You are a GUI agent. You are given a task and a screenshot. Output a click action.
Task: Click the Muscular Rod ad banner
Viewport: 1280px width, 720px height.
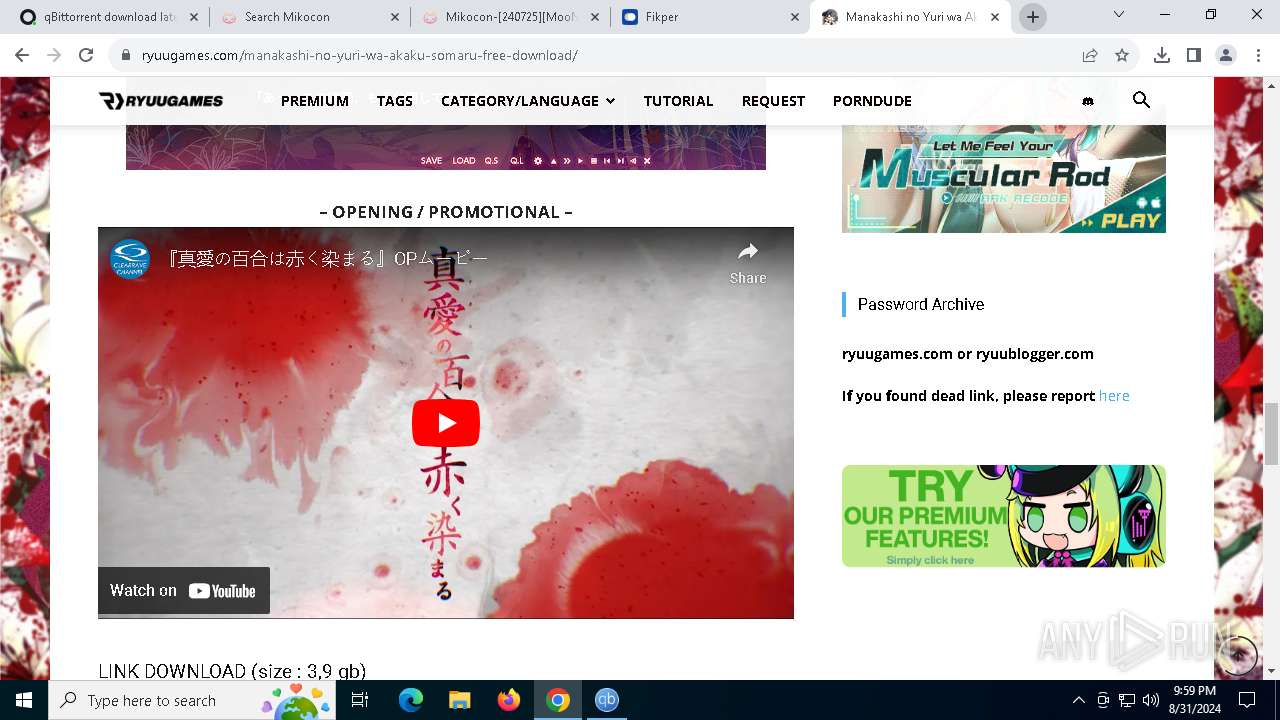(1003, 178)
